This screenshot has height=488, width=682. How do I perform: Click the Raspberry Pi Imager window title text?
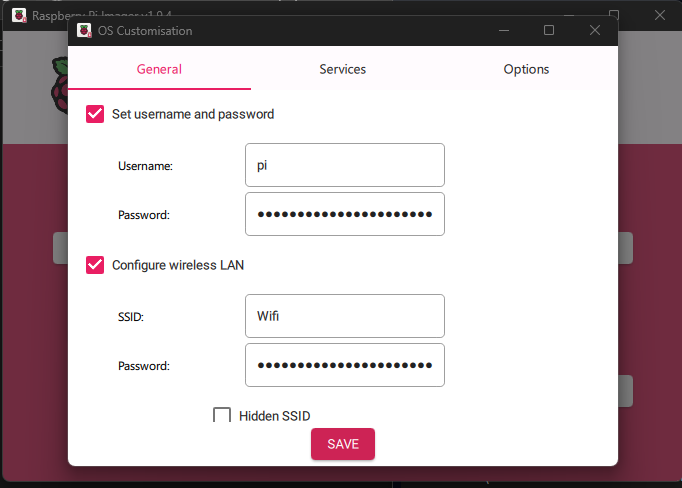click(x=102, y=16)
